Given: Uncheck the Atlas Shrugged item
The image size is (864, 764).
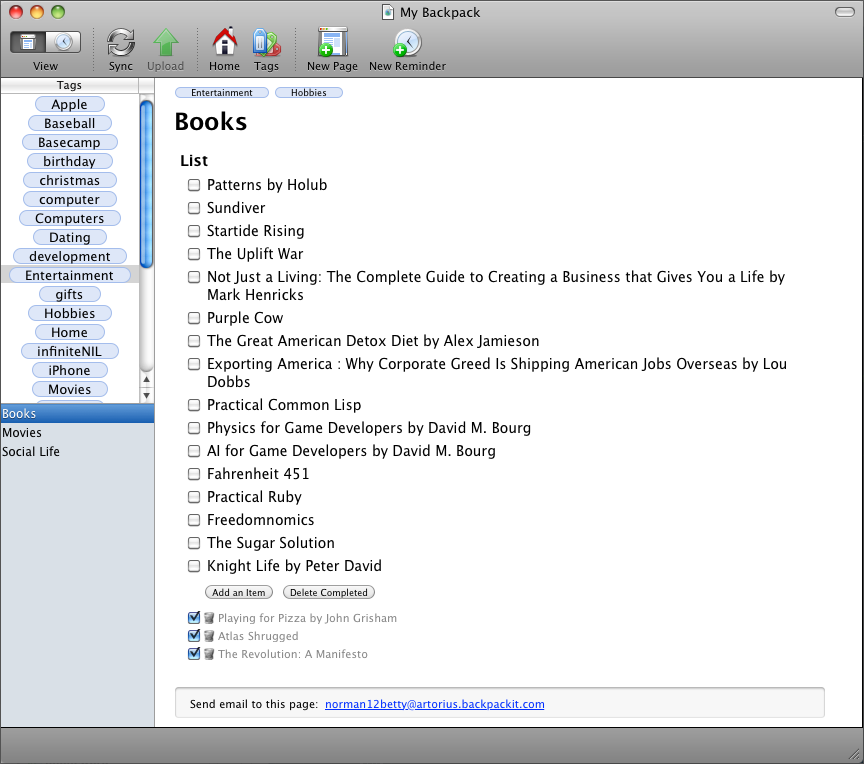Looking at the screenshot, I should point(194,636).
